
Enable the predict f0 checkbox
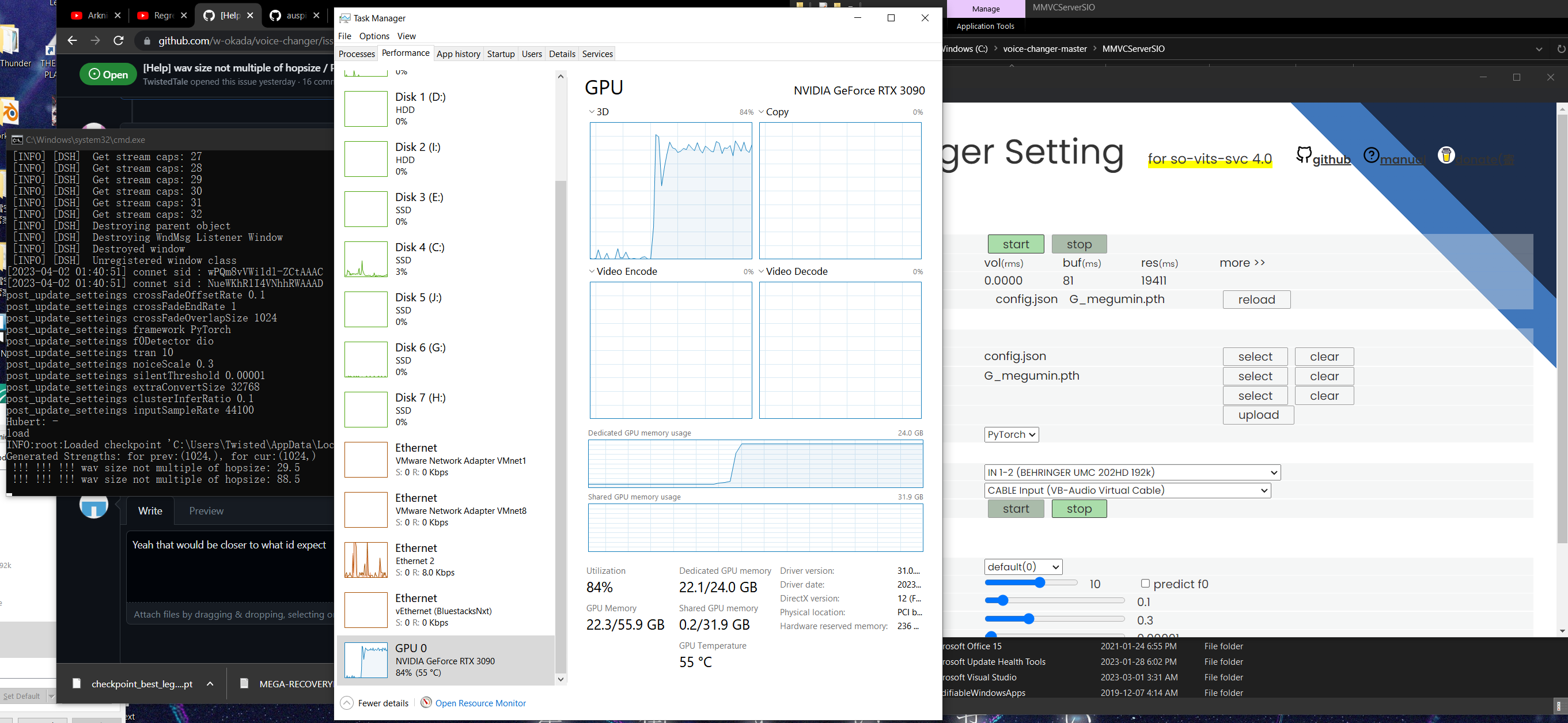click(x=1146, y=583)
